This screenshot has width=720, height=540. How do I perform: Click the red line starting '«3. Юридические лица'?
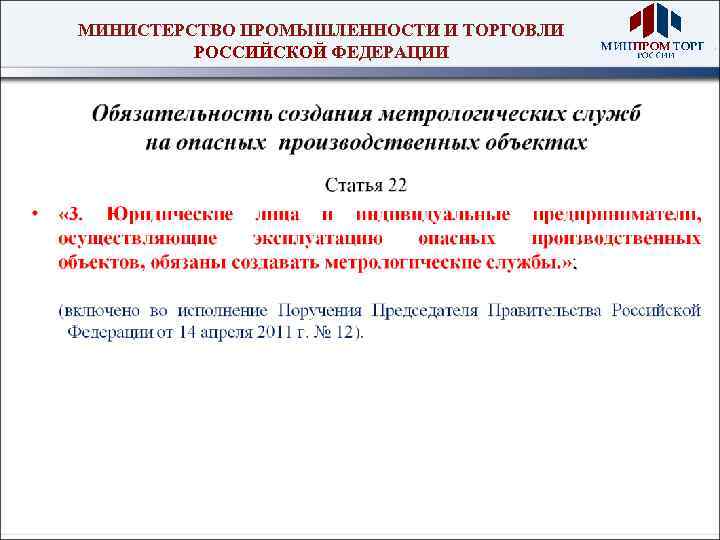point(380,214)
